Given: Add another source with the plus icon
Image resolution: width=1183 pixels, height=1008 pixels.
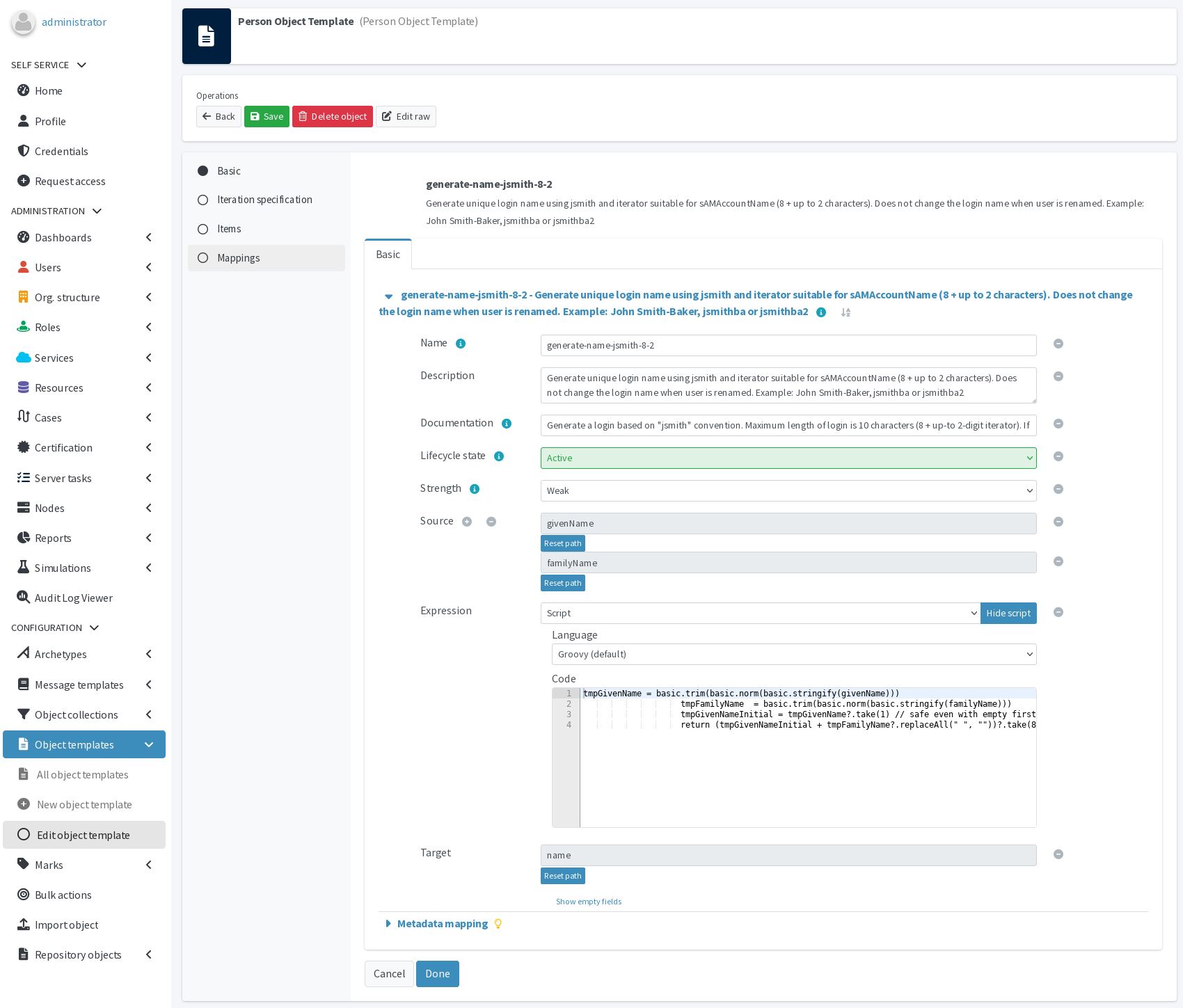Looking at the screenshot, I should click(467, 521).
